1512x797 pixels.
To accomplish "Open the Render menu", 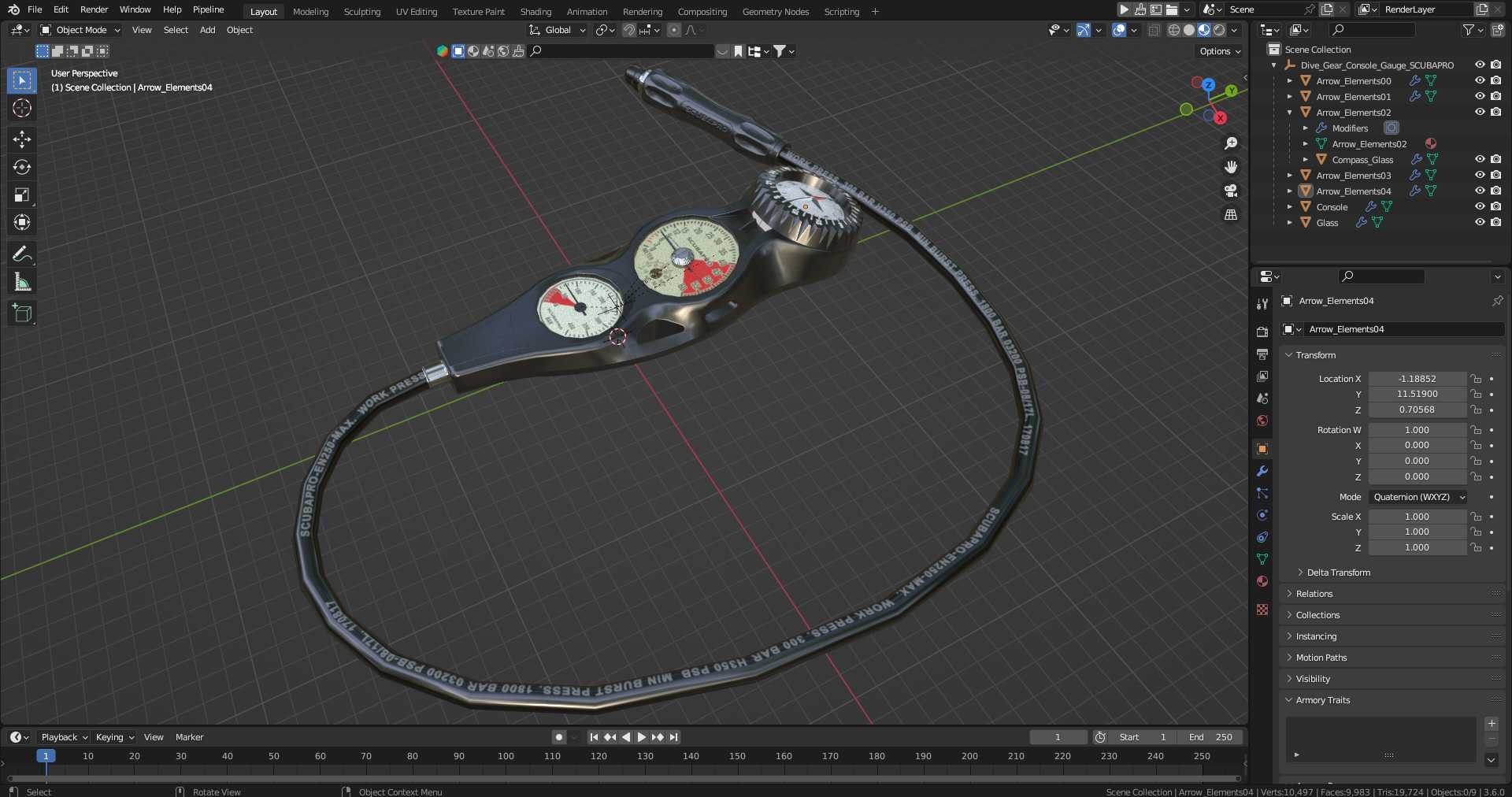I will (94, 9).
